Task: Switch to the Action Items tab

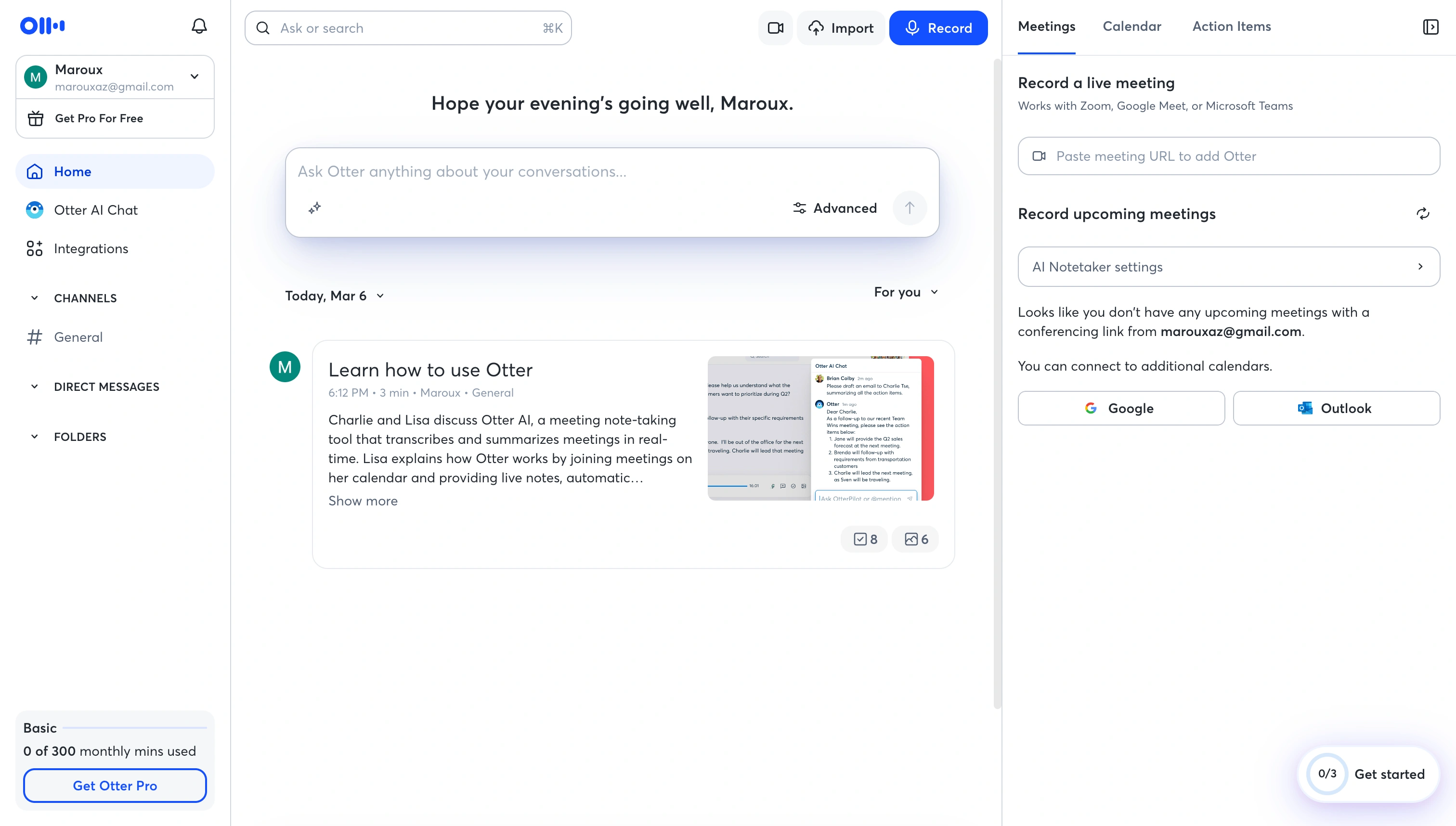Action: coord(1230,26)
